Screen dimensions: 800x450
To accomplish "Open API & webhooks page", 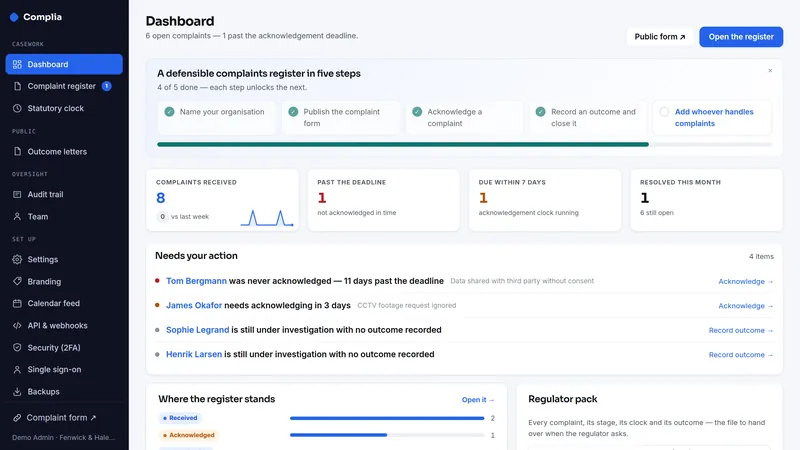I will [x=64, y=326].
